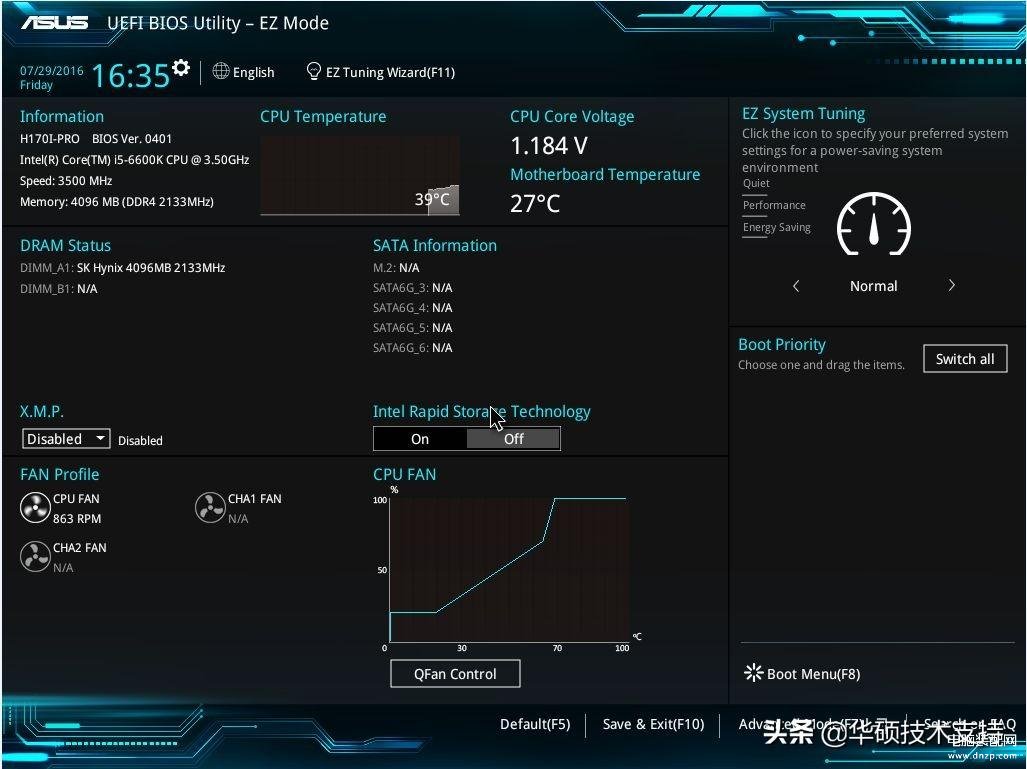Click the 27°C motherboard temperature value
This screenshot has height=769, width=1027.
point(535,204)
